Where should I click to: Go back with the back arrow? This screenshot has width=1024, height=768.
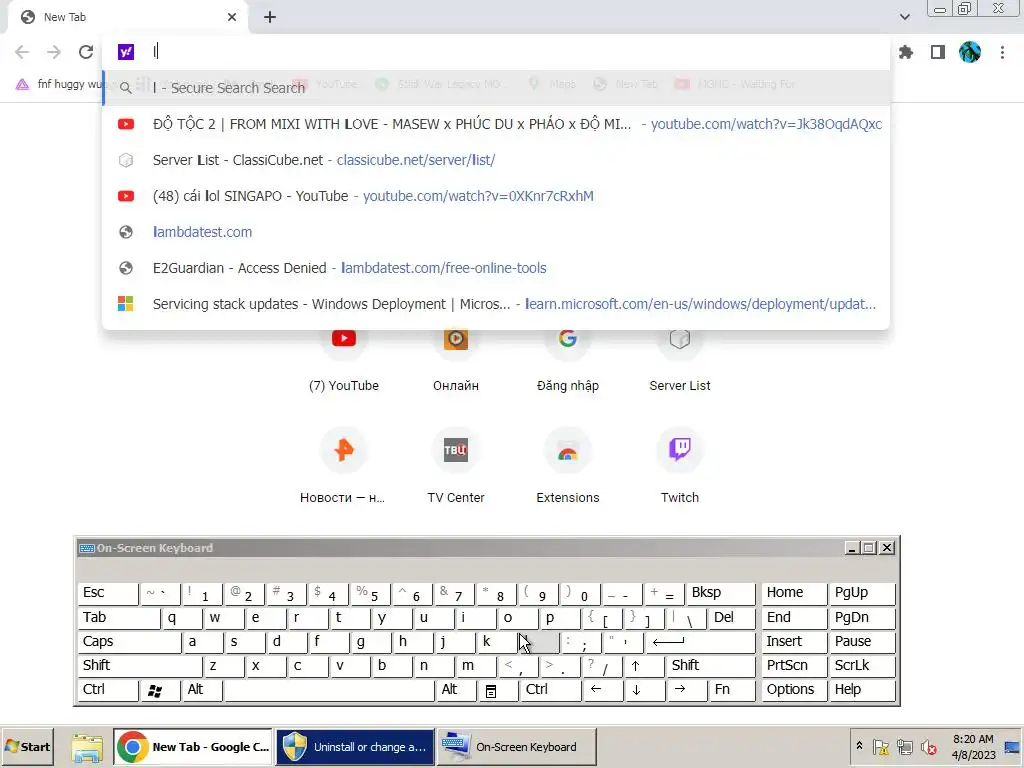22,52
